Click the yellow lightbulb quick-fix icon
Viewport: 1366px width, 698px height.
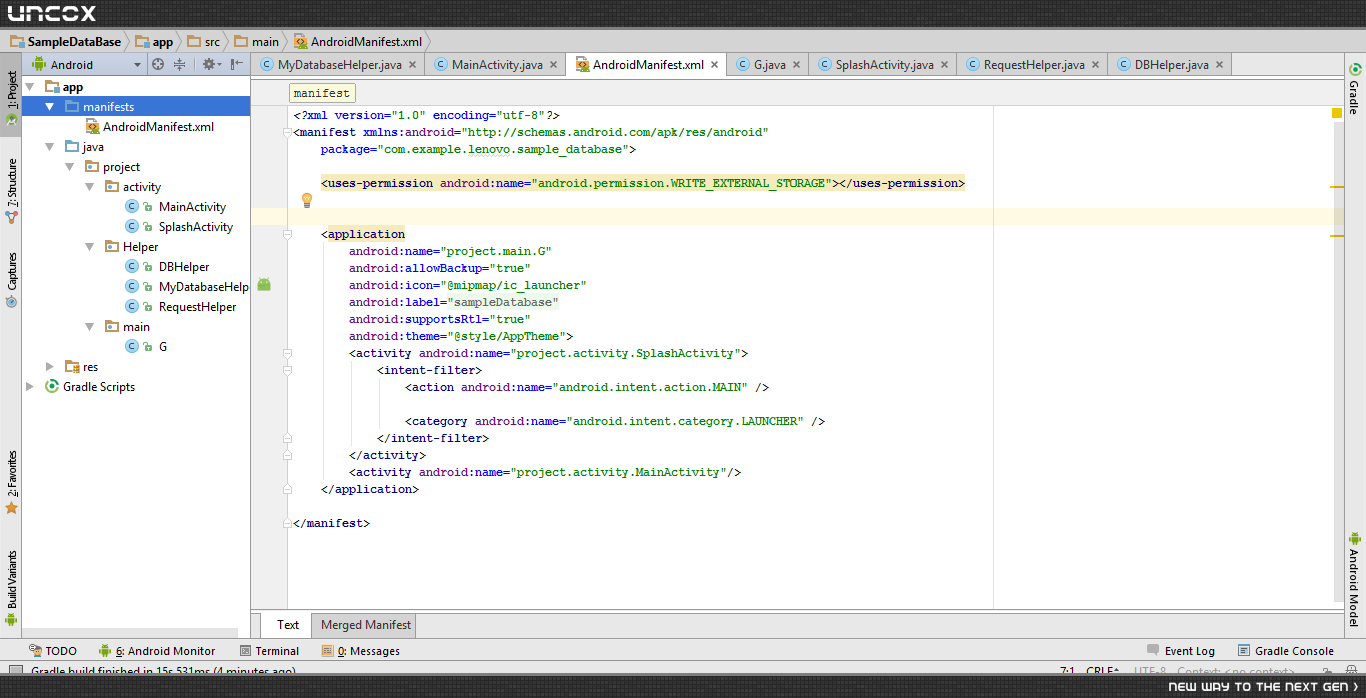307,200
